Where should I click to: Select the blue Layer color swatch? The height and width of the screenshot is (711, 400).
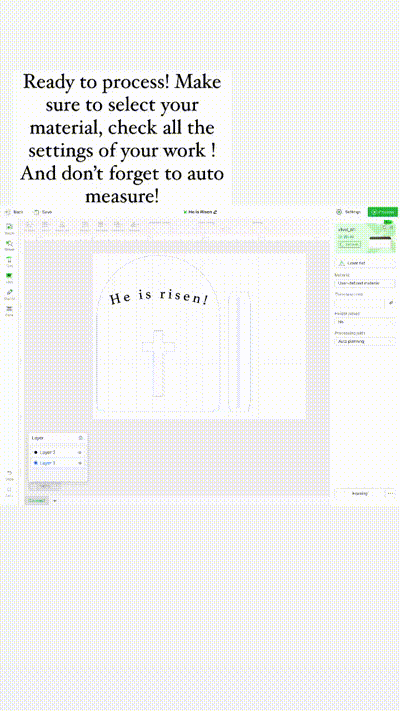coord(35,463)
